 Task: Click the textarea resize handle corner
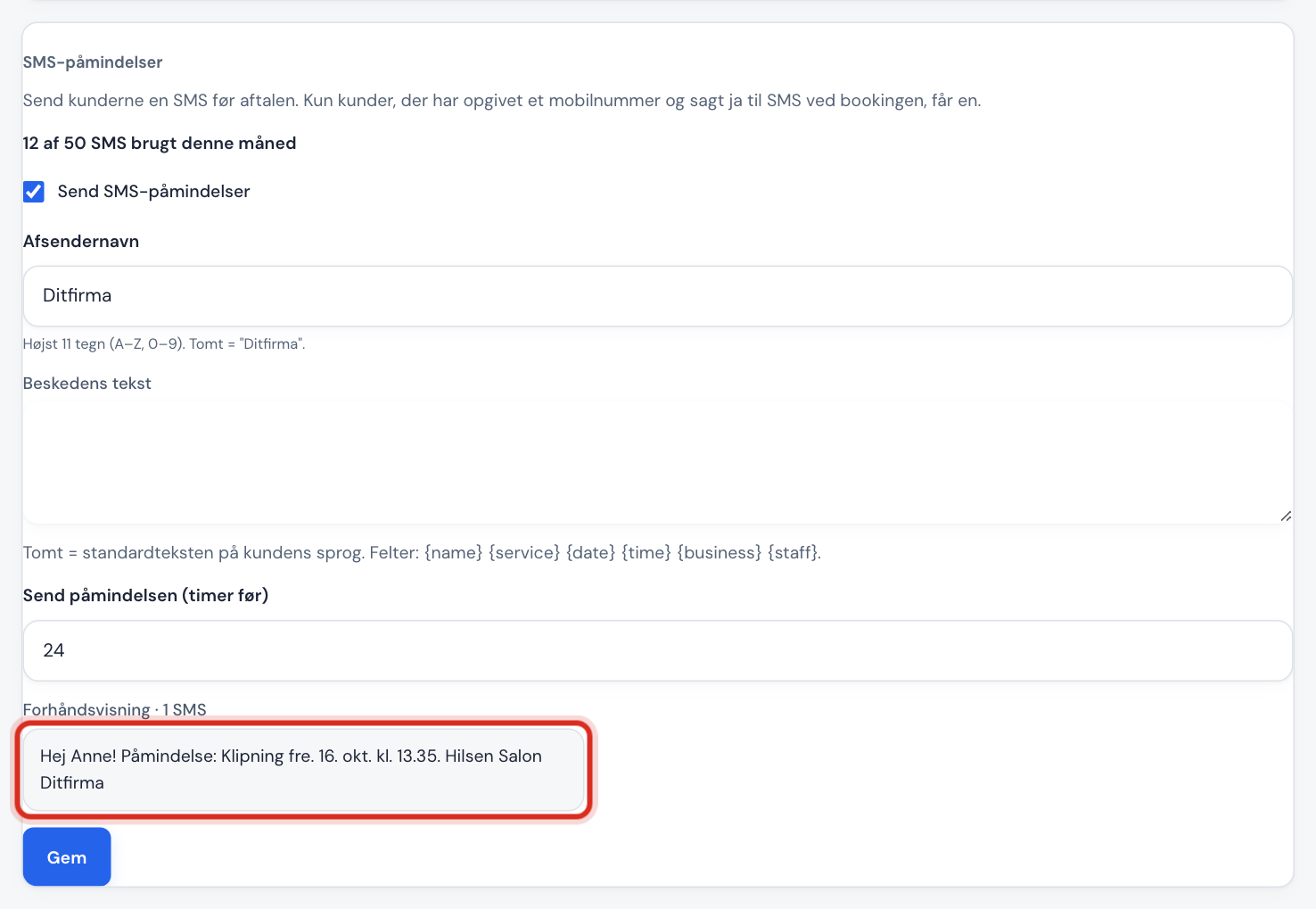click(1285, 516)
